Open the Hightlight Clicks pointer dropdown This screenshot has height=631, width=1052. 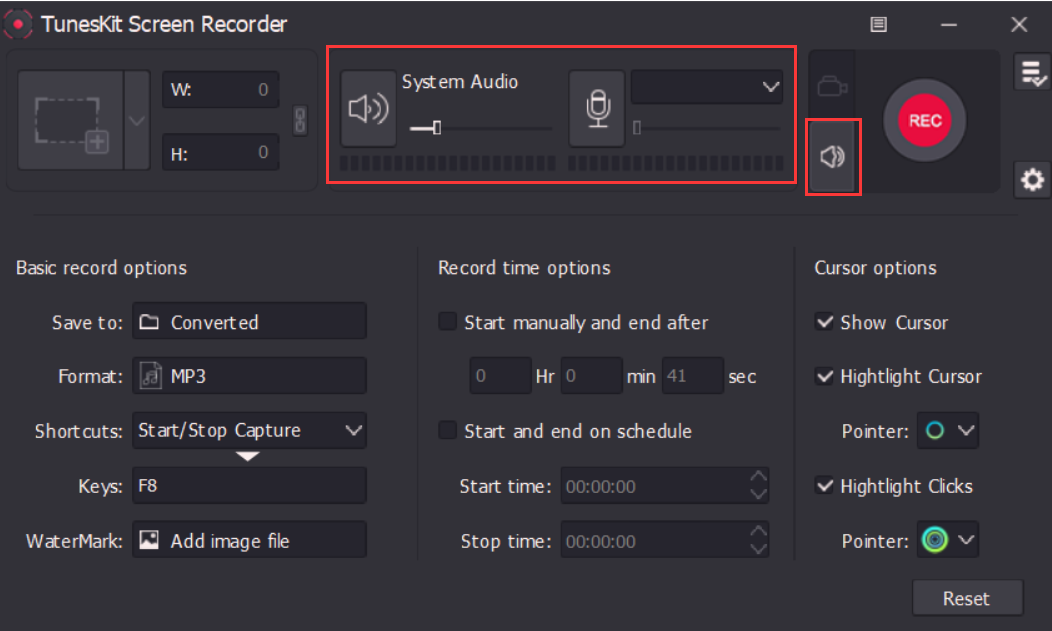coord(948,540)
